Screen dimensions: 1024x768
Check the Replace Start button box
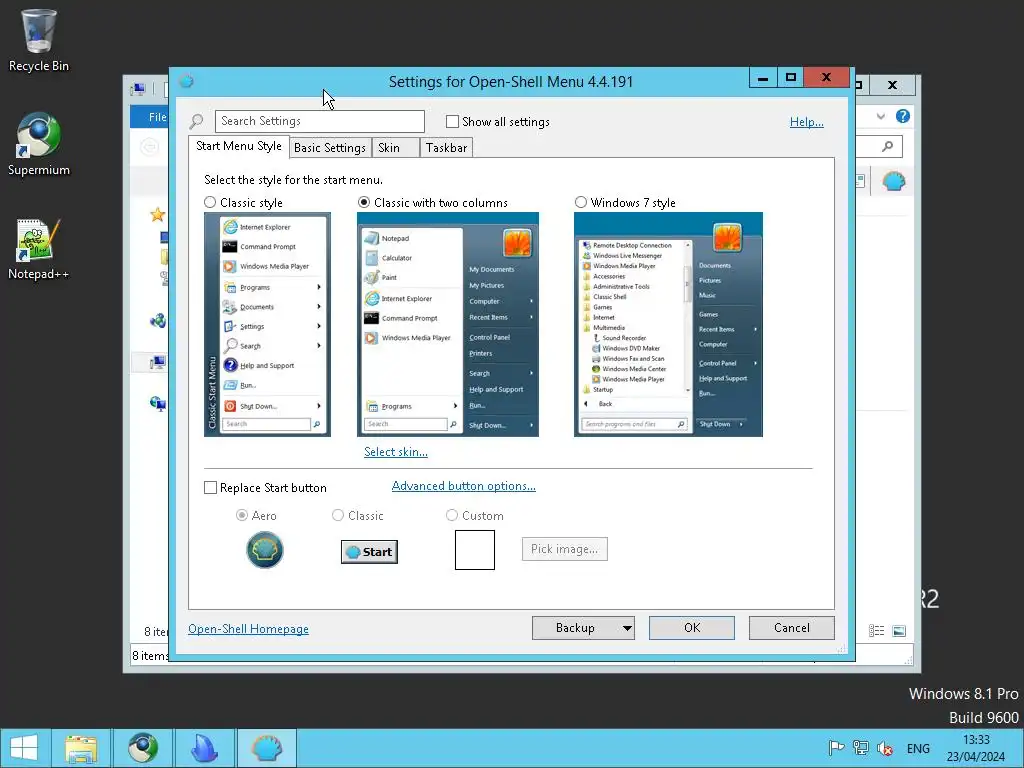210,488
